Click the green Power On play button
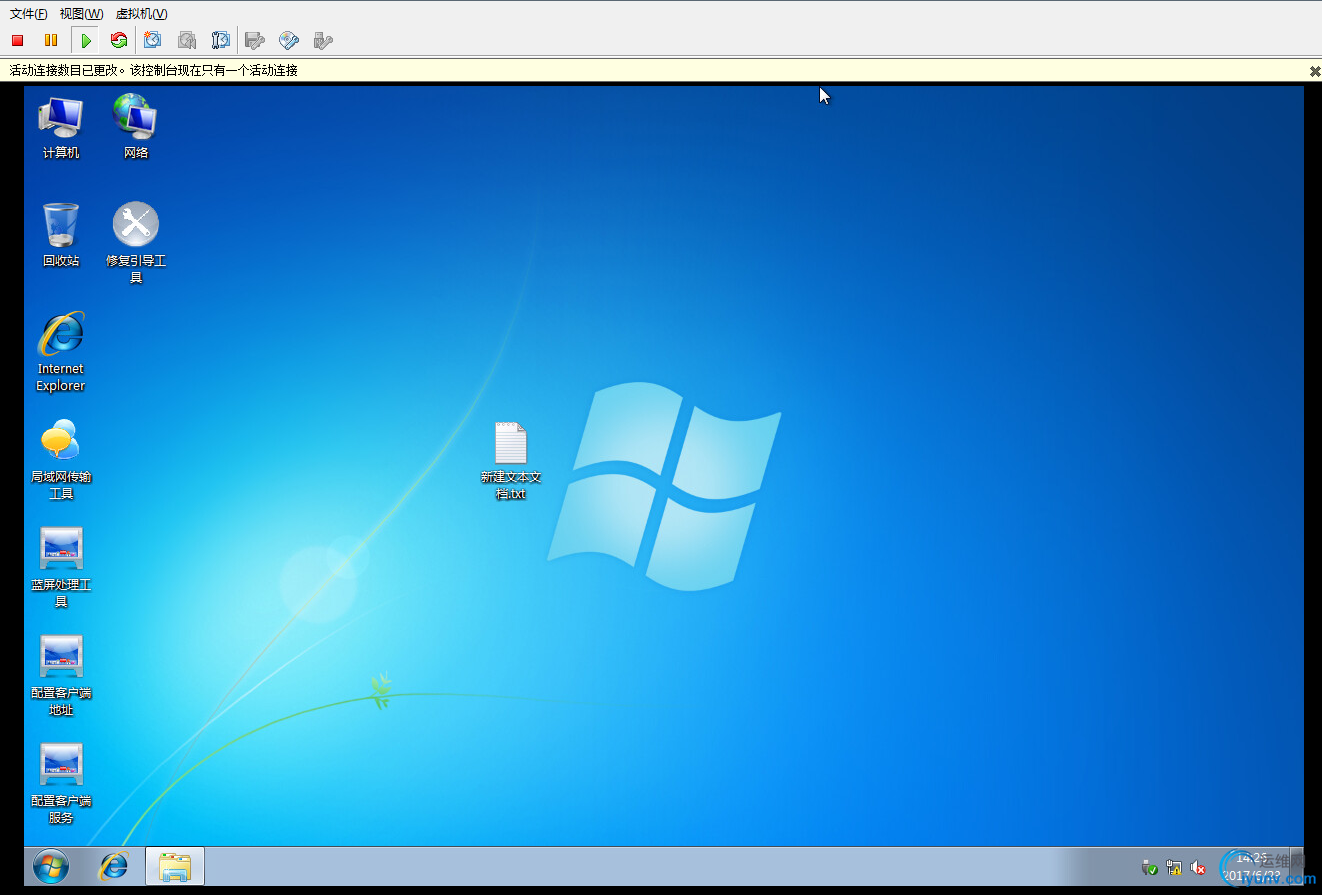Viewport: 1322px width, 895px height. click(86, 40)
